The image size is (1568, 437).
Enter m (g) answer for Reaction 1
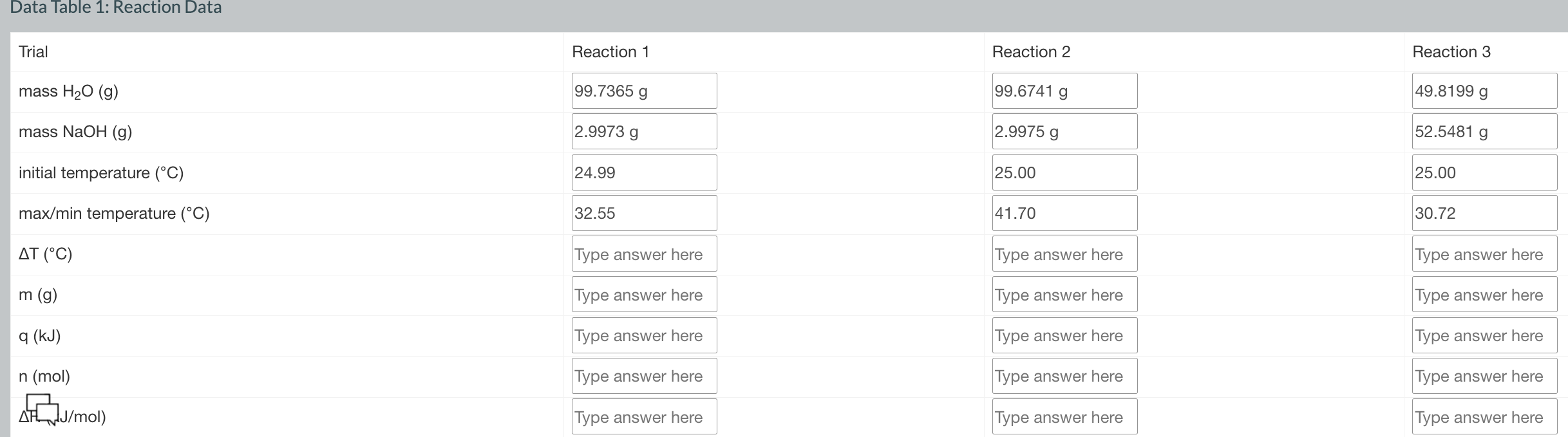click(x=643, y=294)
